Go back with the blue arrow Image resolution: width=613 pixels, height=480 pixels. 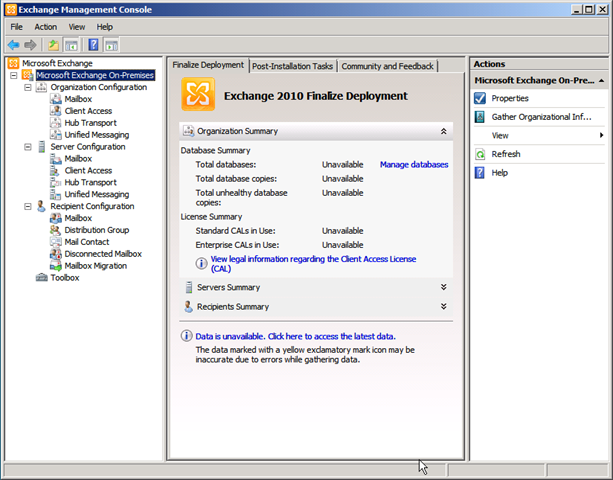click(x=13, y=45)
